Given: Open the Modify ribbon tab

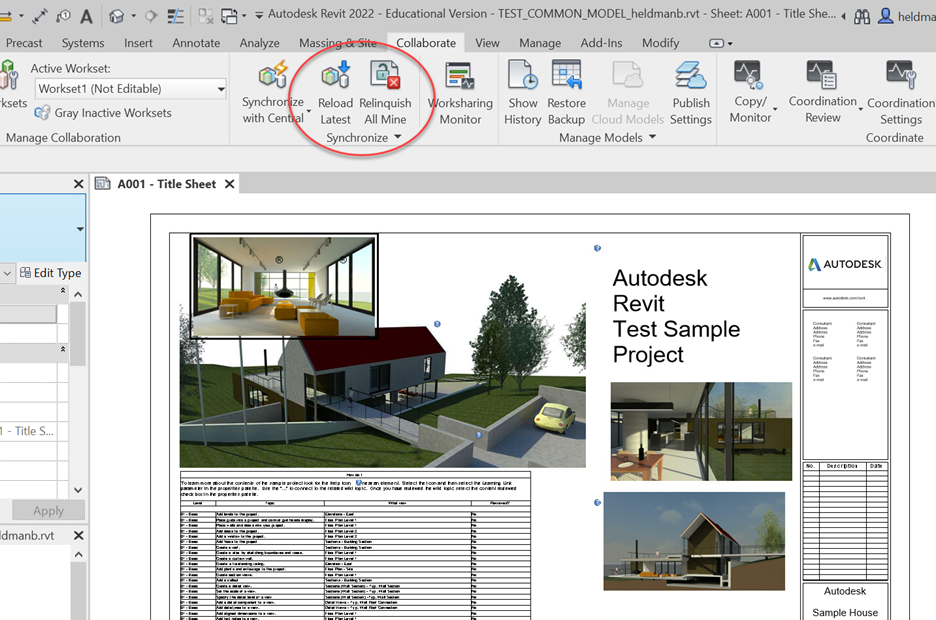Looking at the screenshot, I should point(661,43).
